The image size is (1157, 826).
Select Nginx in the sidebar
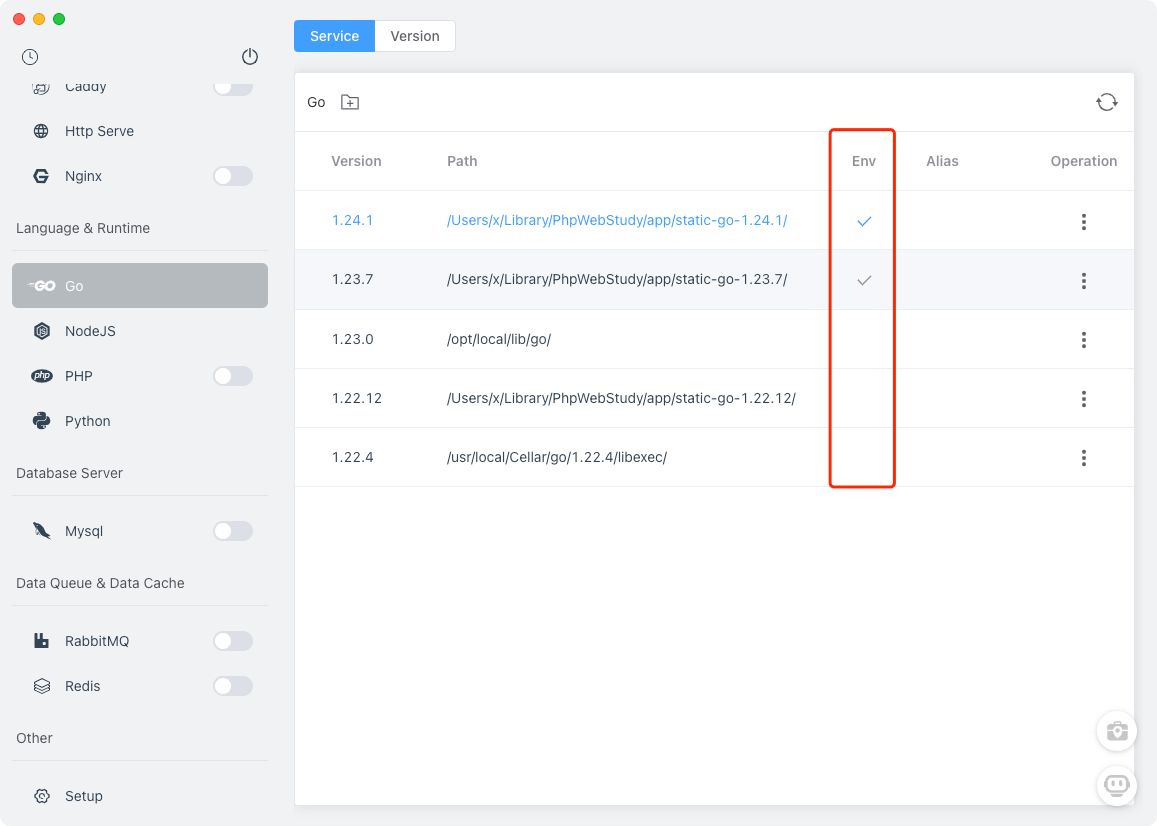[140, 176]
